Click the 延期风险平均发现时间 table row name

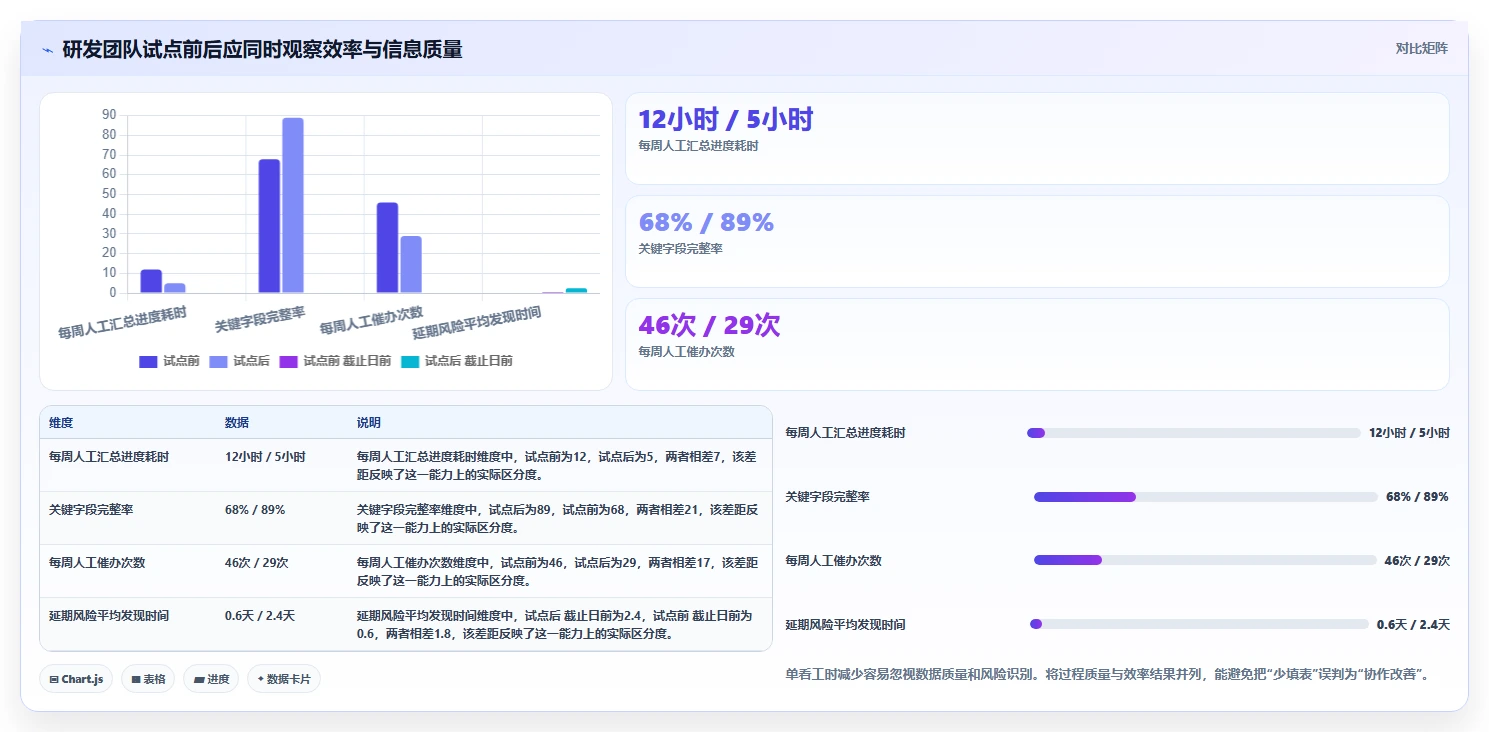click(x=109, y=615)
